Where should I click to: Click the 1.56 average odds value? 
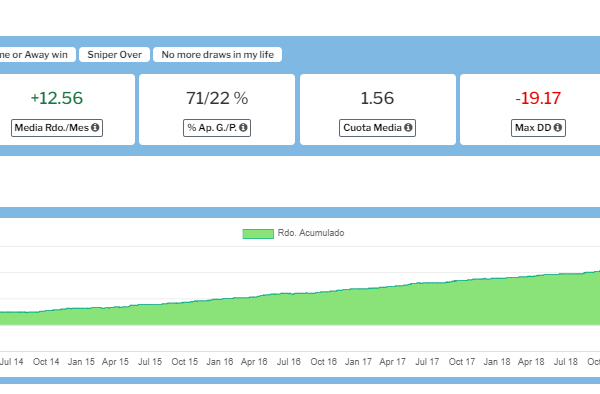377,98
